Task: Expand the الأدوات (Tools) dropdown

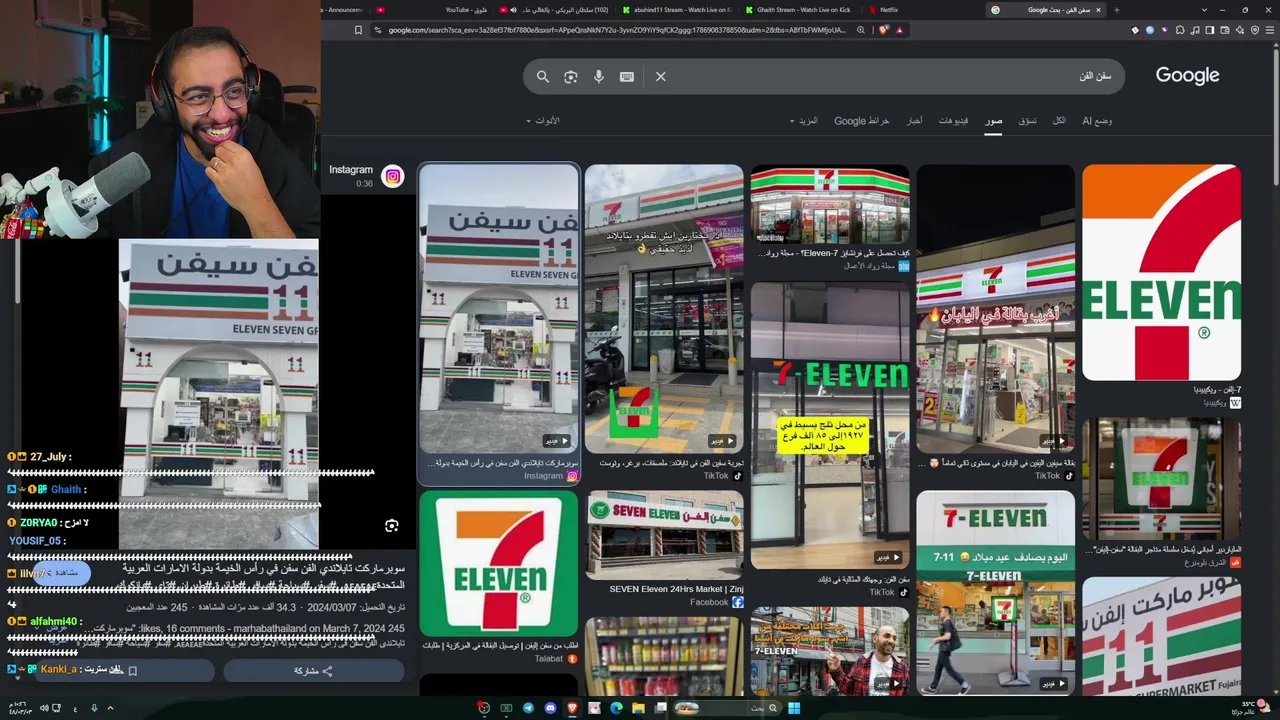Action: [543, 121]
